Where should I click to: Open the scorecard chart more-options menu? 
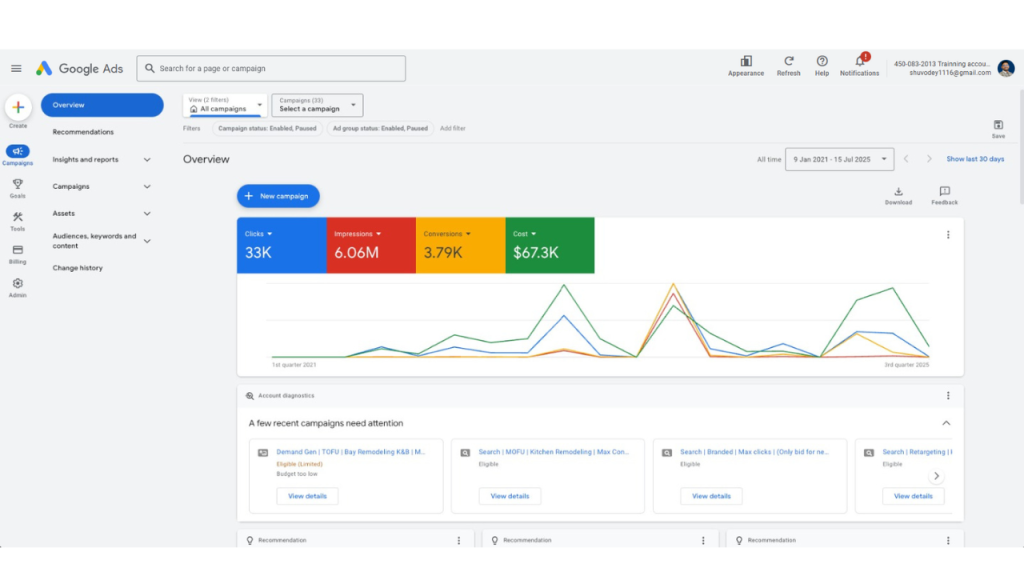pyautogui.click(x=948, y=234)
